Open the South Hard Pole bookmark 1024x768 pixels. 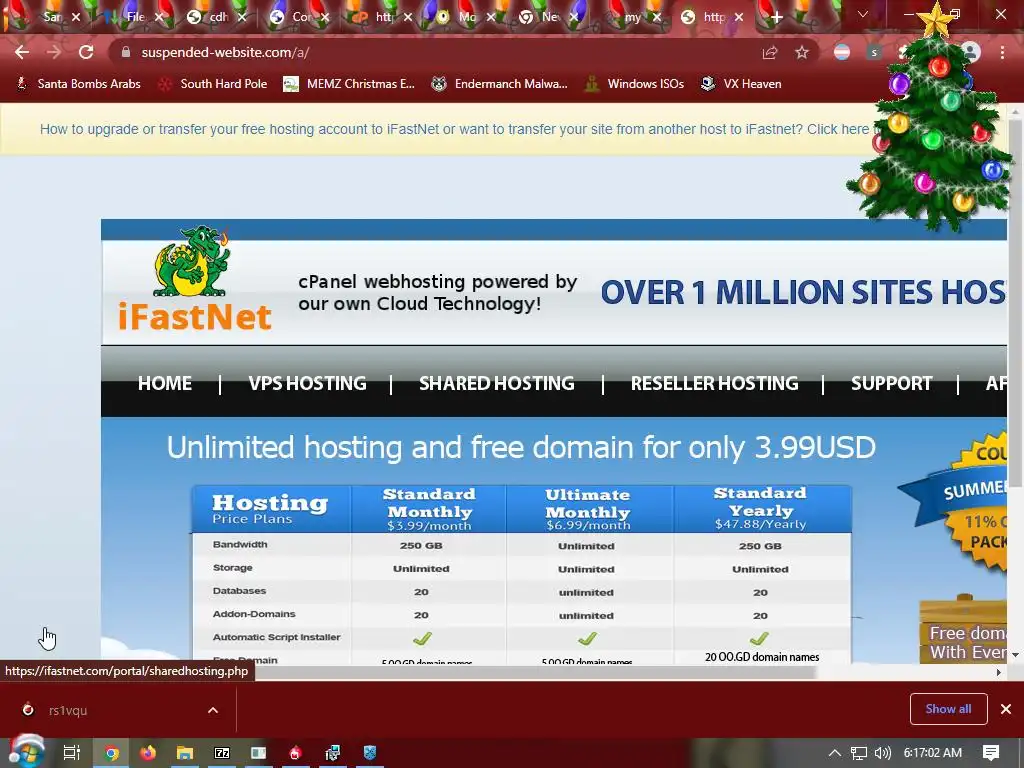coord(214,84)
